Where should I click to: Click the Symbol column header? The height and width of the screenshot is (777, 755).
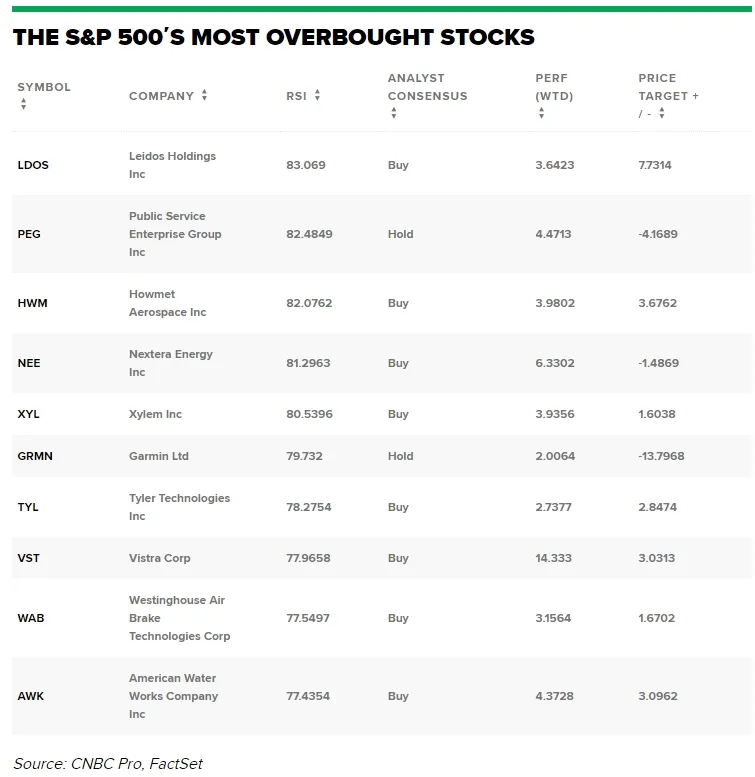pyautogui.click(x=44, y=87)
